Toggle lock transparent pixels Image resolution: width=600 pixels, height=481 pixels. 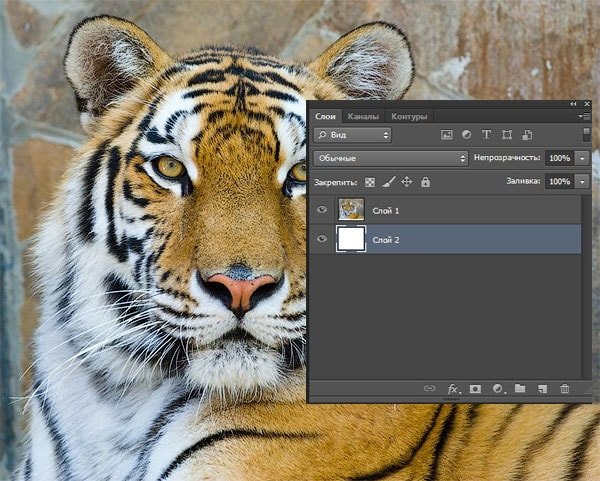[x=371, y=182]
